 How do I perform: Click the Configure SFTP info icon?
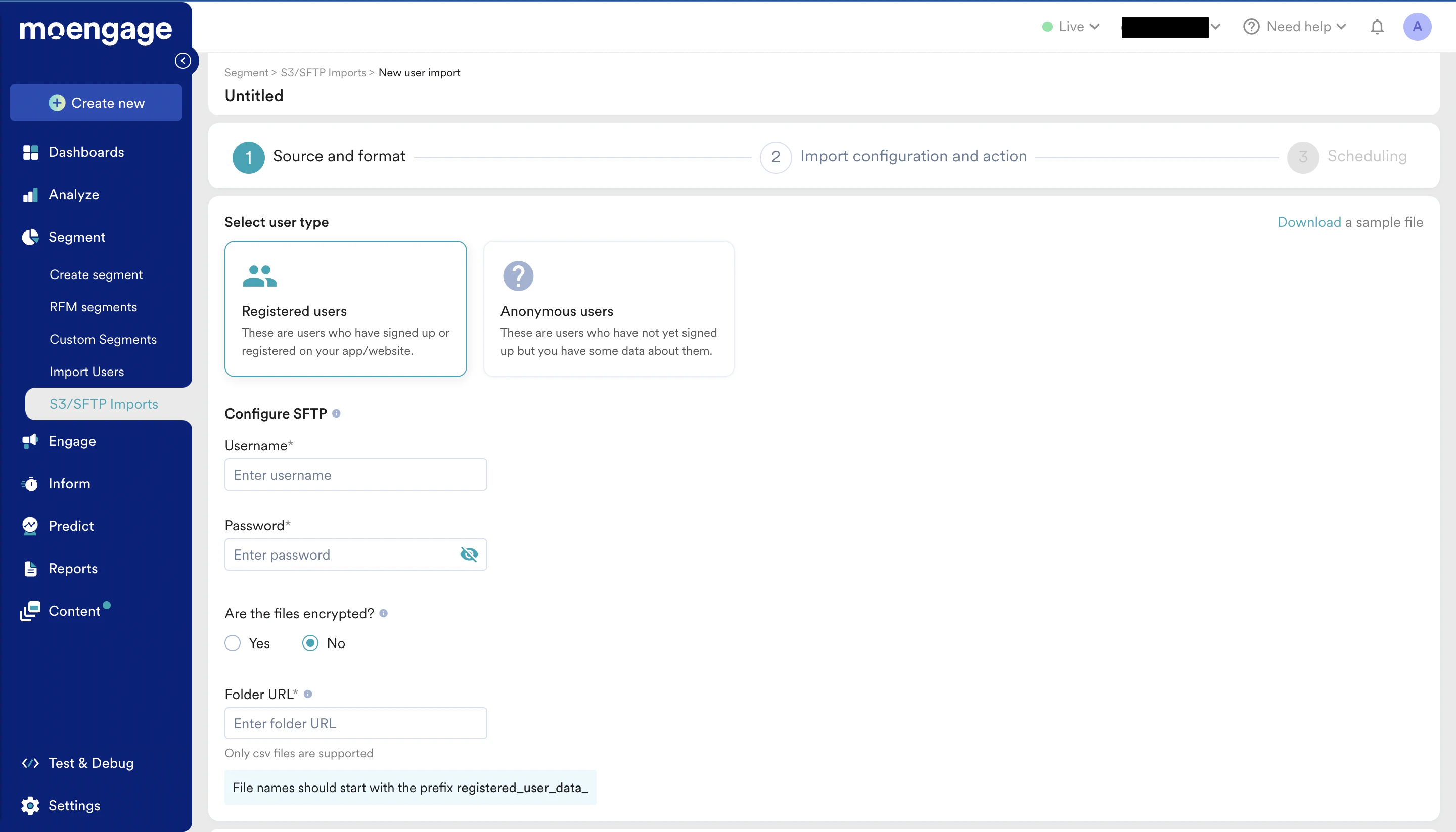click(336, 413)
